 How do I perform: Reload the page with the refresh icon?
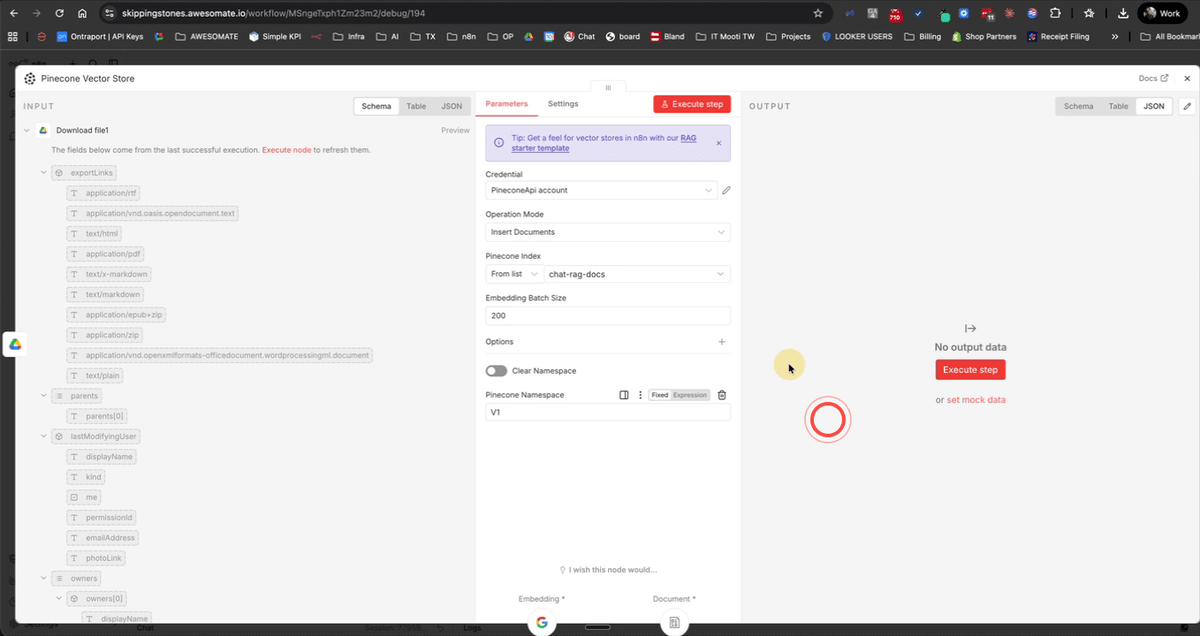pos(60,13)
